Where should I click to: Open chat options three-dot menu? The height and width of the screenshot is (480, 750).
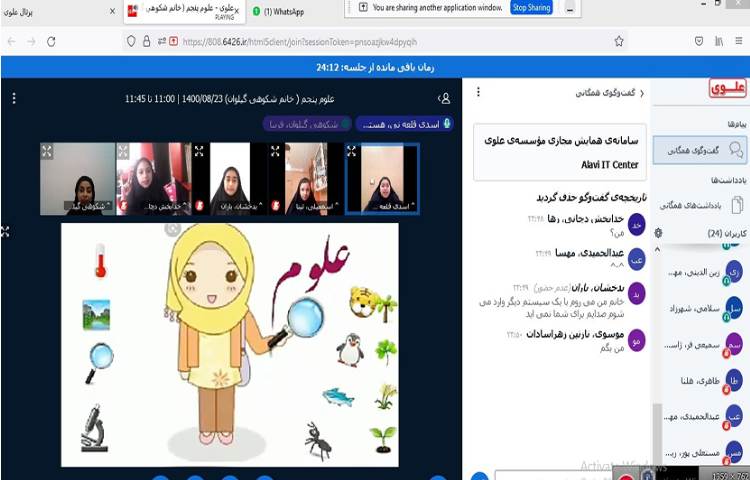(x=478, y=91)
